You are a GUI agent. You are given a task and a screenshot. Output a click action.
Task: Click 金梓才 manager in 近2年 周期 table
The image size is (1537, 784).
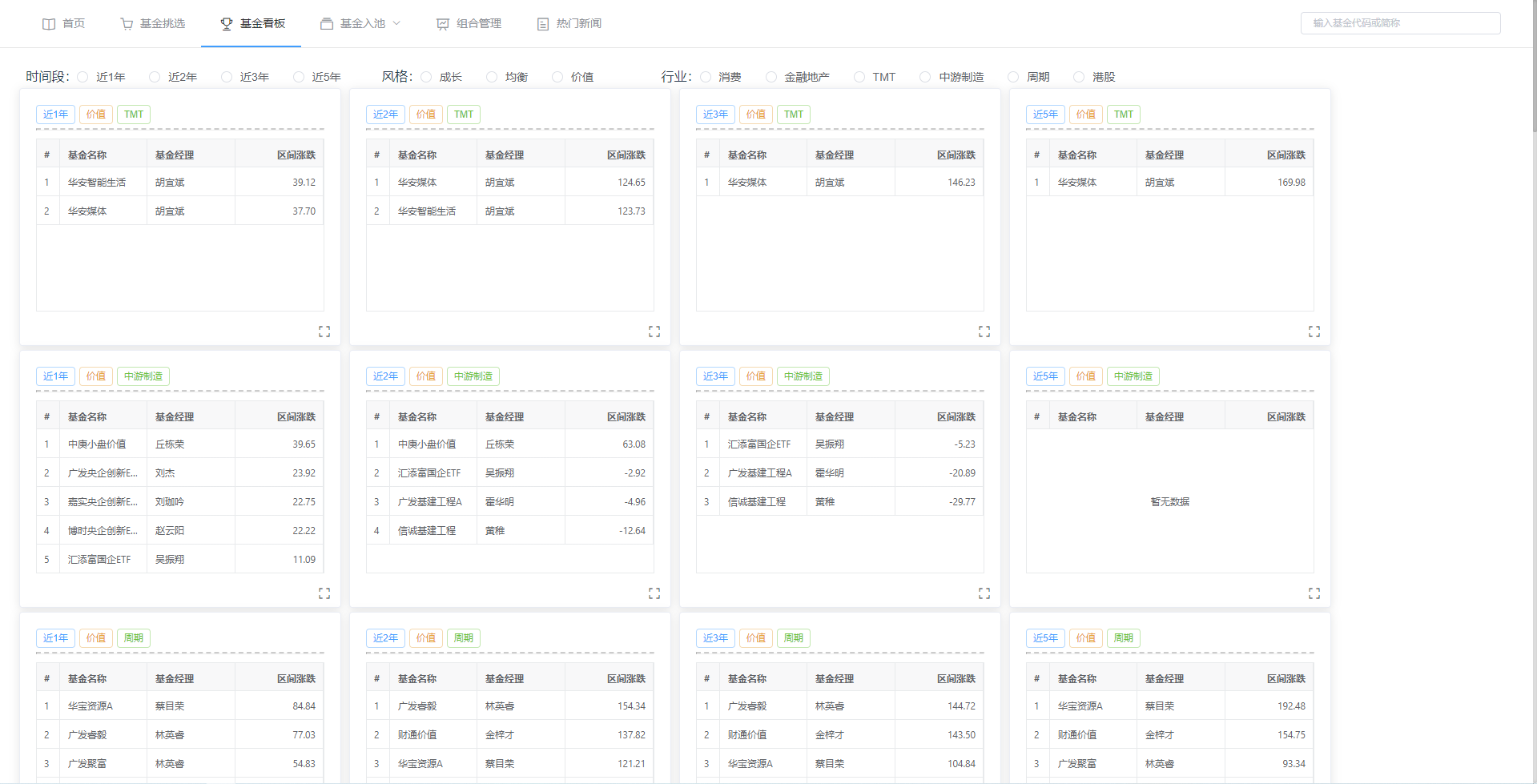pyautogui.click(x=500, y=735)
